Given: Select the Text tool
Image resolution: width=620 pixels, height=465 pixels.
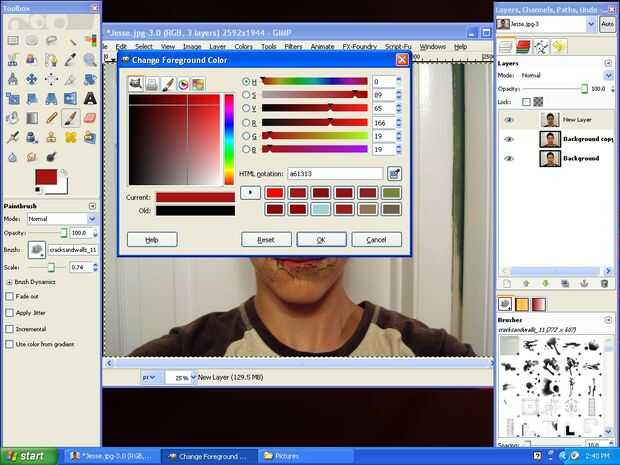Looking at the screenshot, I should coord(90,98).
